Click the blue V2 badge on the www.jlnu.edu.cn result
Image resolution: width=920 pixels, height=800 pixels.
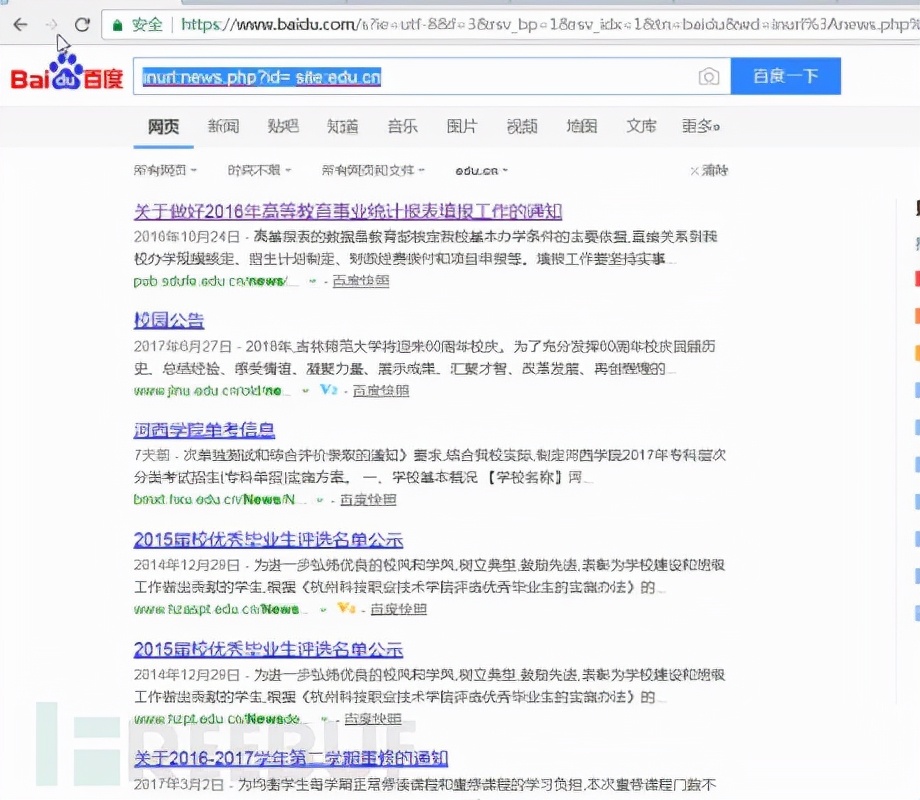[x=329, y=390]
